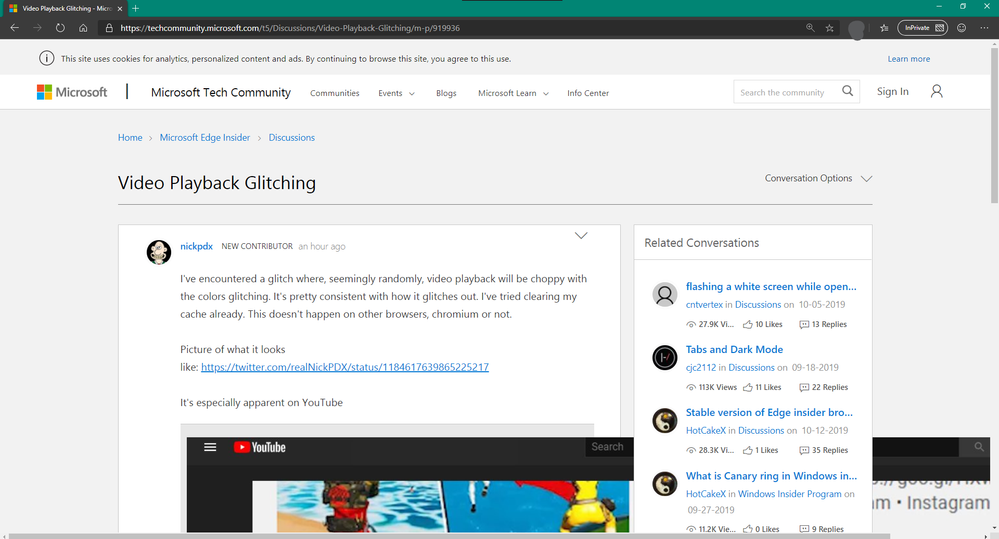Image resolution: width=999 pixels, height=539 pixels.
Task: Expand Microsoft Learn dropdown
Action: coord(513,93)
